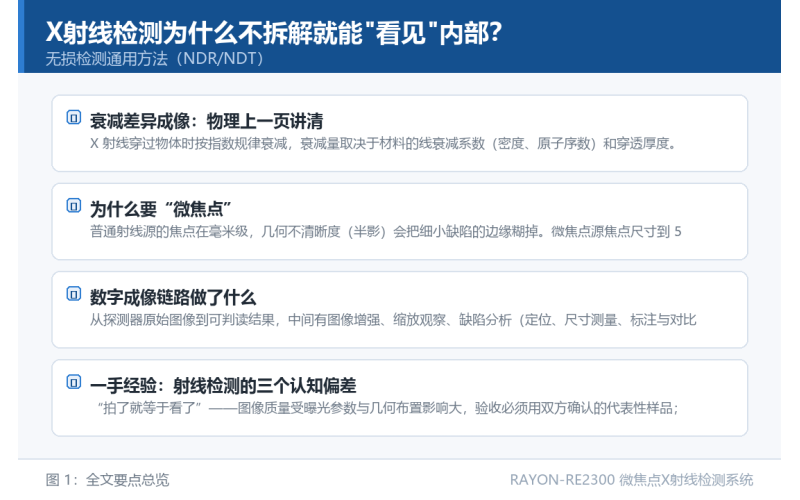Image resolution: width=800 pixels, height=500 pixels.
Task: Click heading 数字成像链路做了什么
Action: 173,297
